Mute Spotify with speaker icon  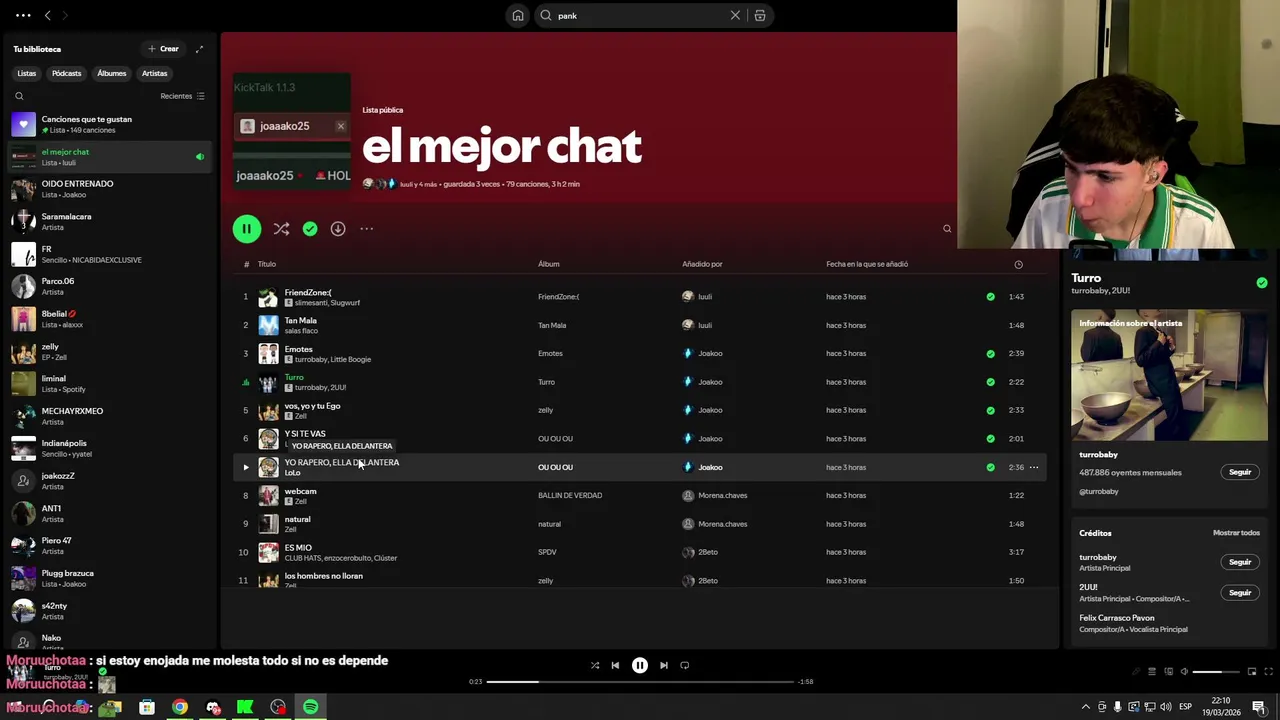tap(1184, 672)
